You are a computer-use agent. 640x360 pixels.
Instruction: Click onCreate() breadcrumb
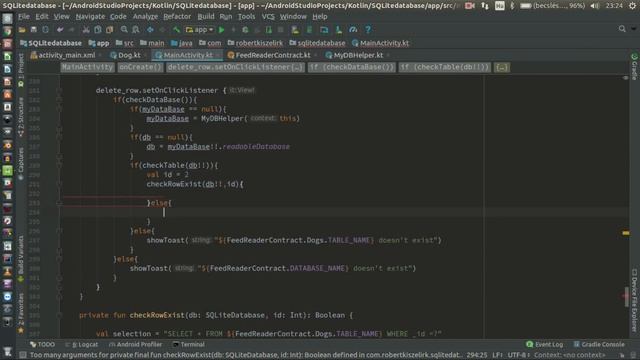[x=140, y=67]
